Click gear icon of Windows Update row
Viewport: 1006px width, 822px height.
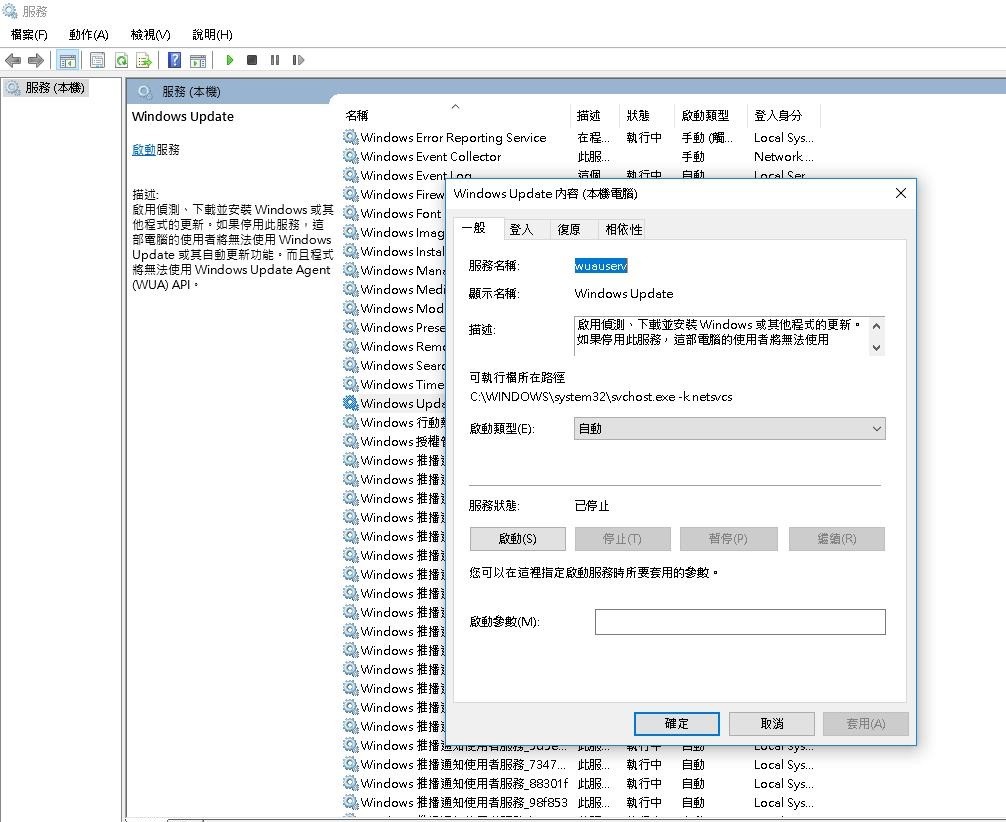pos(350,403)
